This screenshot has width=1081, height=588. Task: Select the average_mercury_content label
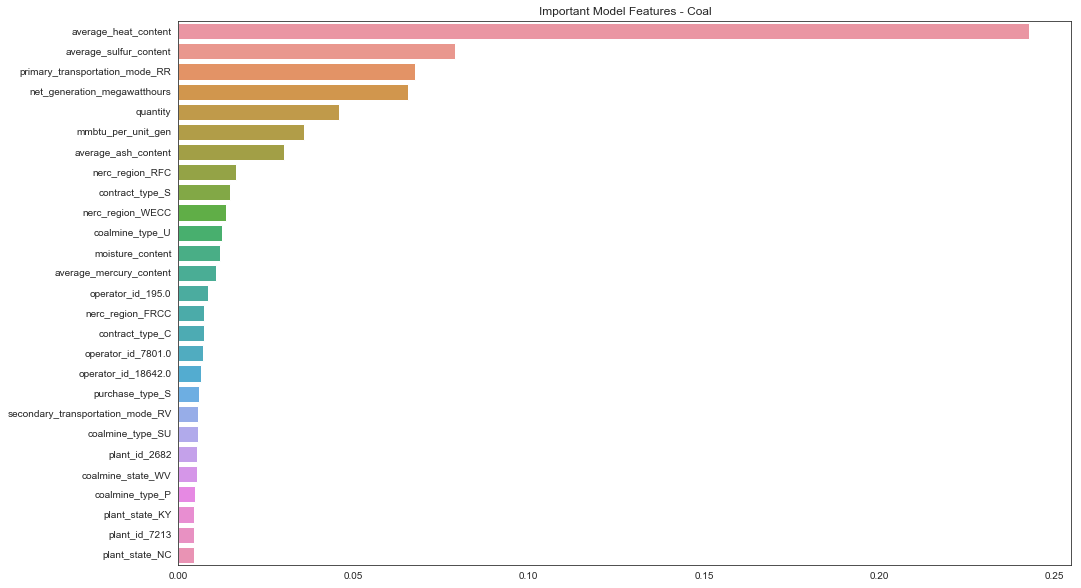click(x=113, y=273)
